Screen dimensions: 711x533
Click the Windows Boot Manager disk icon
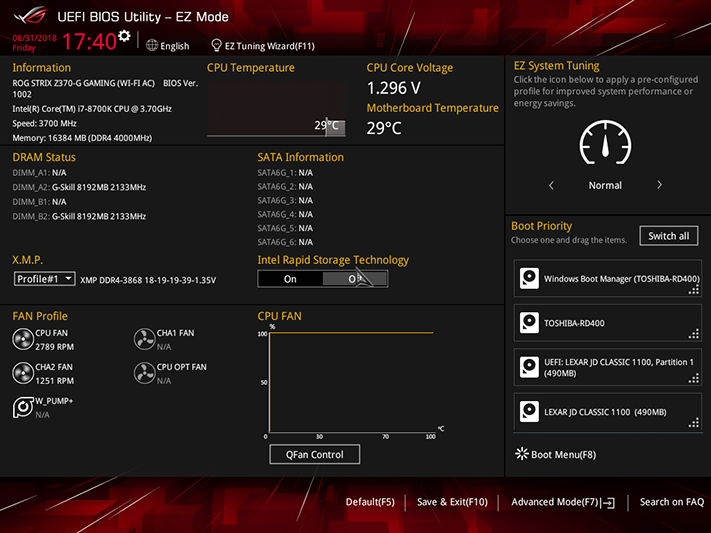click(529, 279)
